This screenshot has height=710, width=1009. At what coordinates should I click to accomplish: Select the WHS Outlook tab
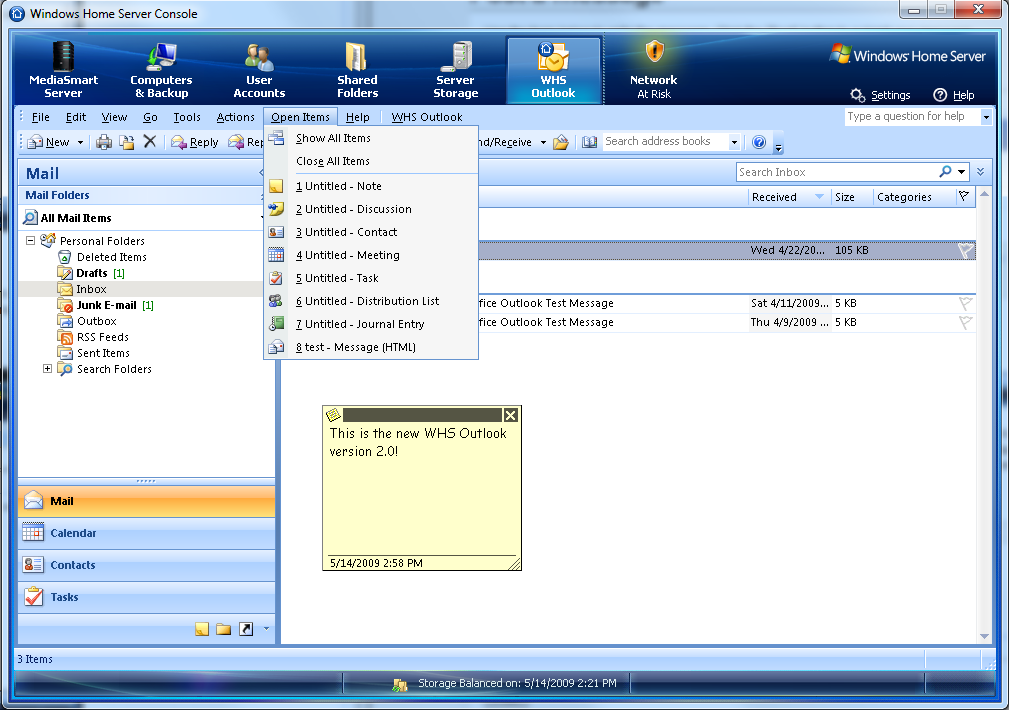(553, 70)
